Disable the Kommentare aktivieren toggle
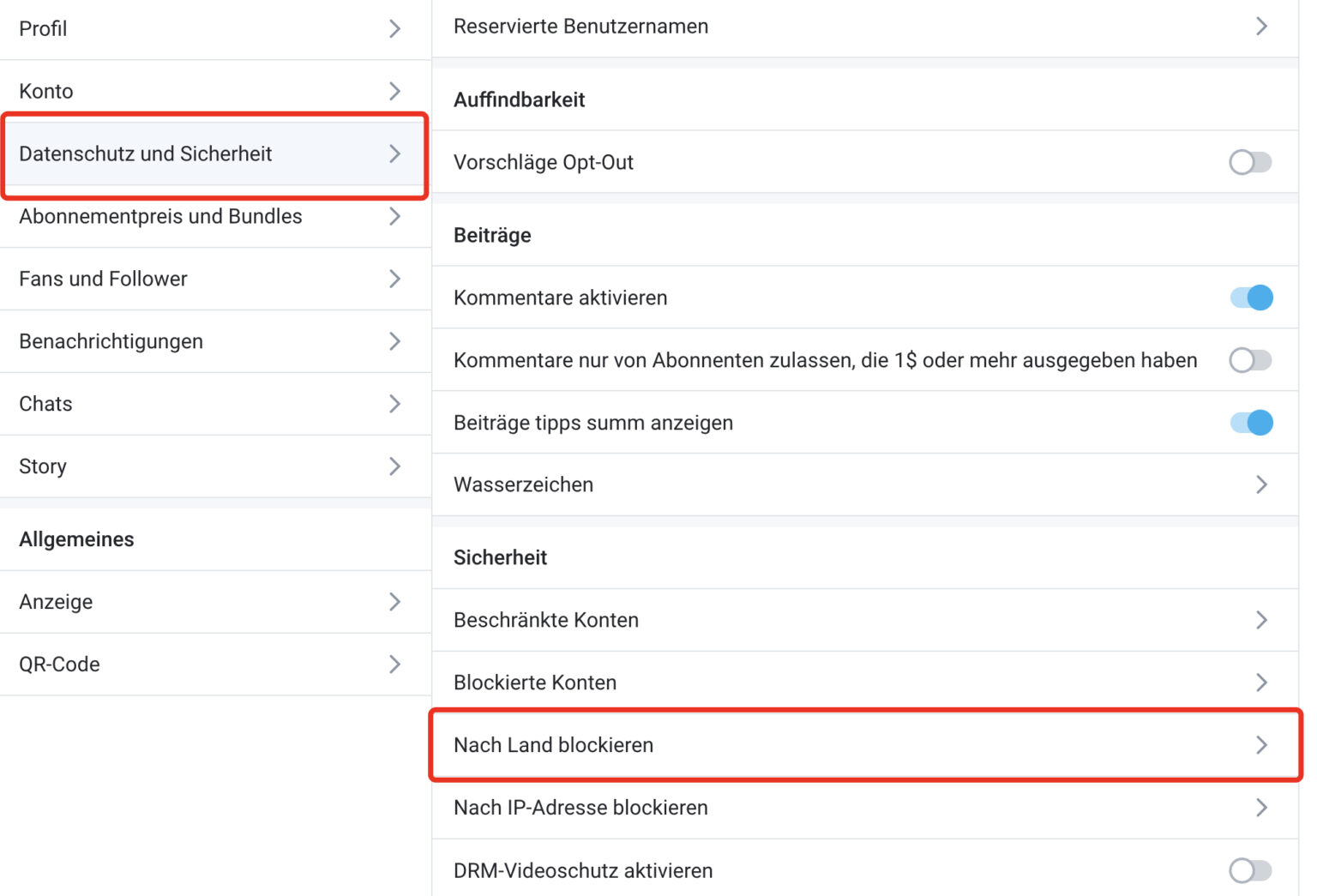This screenshot has height=896, width=1317. [1251, 298]
